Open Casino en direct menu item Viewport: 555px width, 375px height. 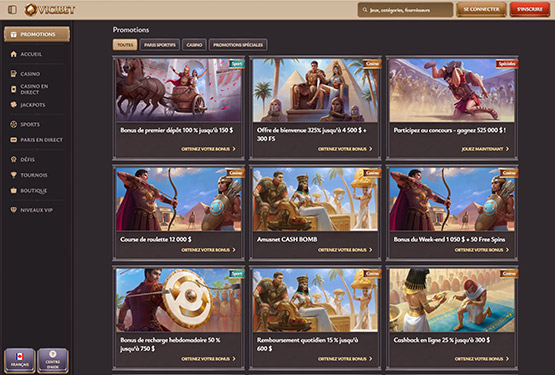pyautogui.click(x=34, y=89)
